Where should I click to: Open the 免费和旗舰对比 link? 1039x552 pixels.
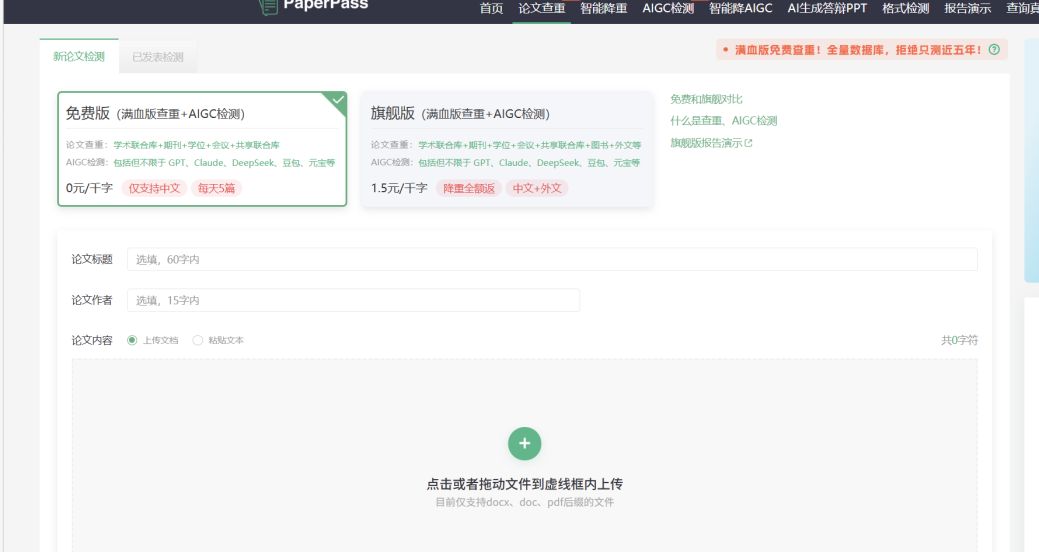pos(706,99)
